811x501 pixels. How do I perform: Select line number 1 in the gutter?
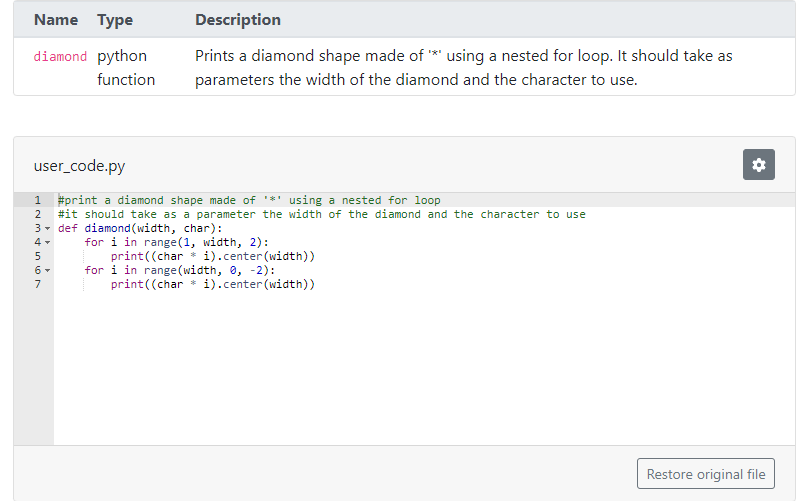click(x=37, y=200)
